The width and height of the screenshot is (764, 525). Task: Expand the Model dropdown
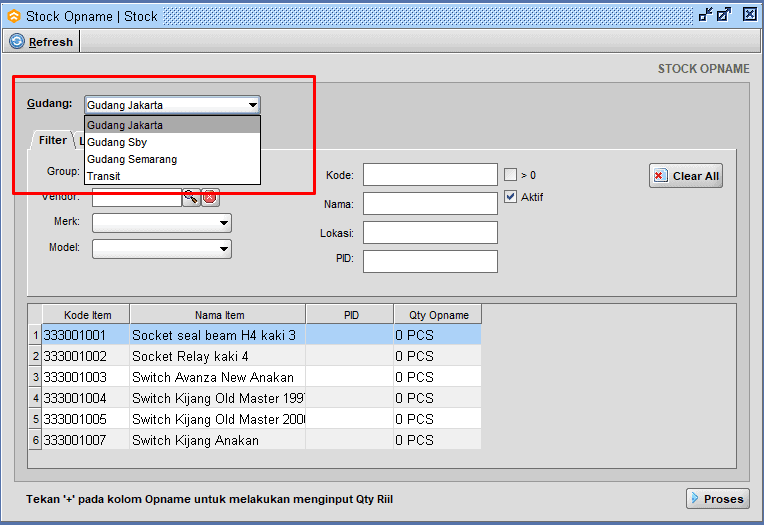223,248
